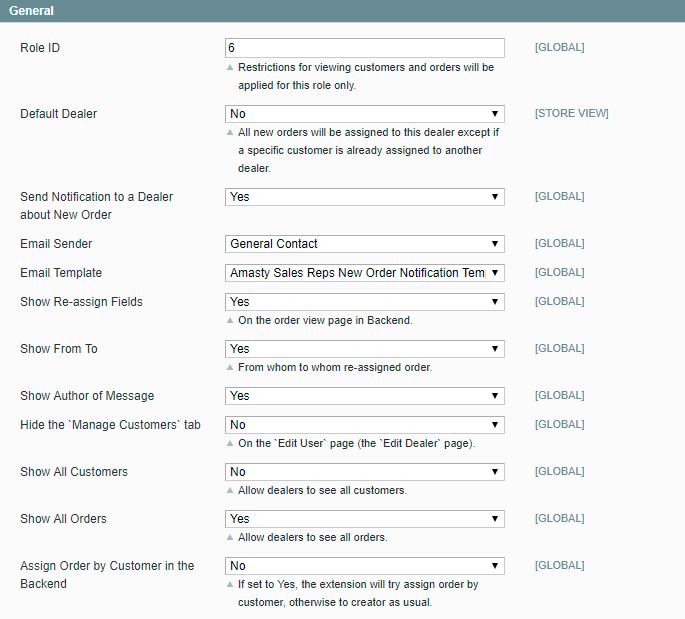
Task: Open the Show Re-assign Fields dropdown
Action: [364, 302]
